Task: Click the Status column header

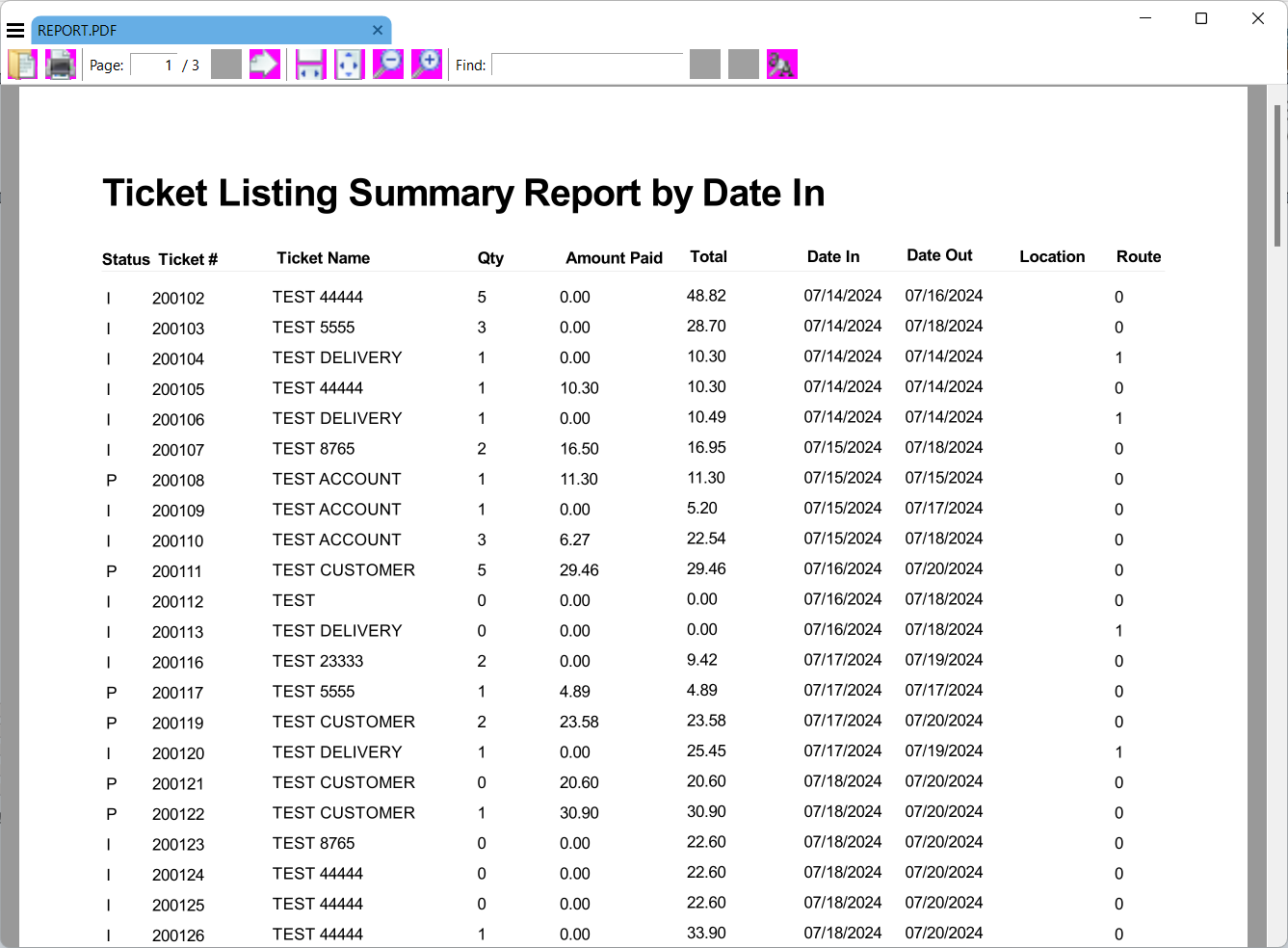Action: coord(126,260)
